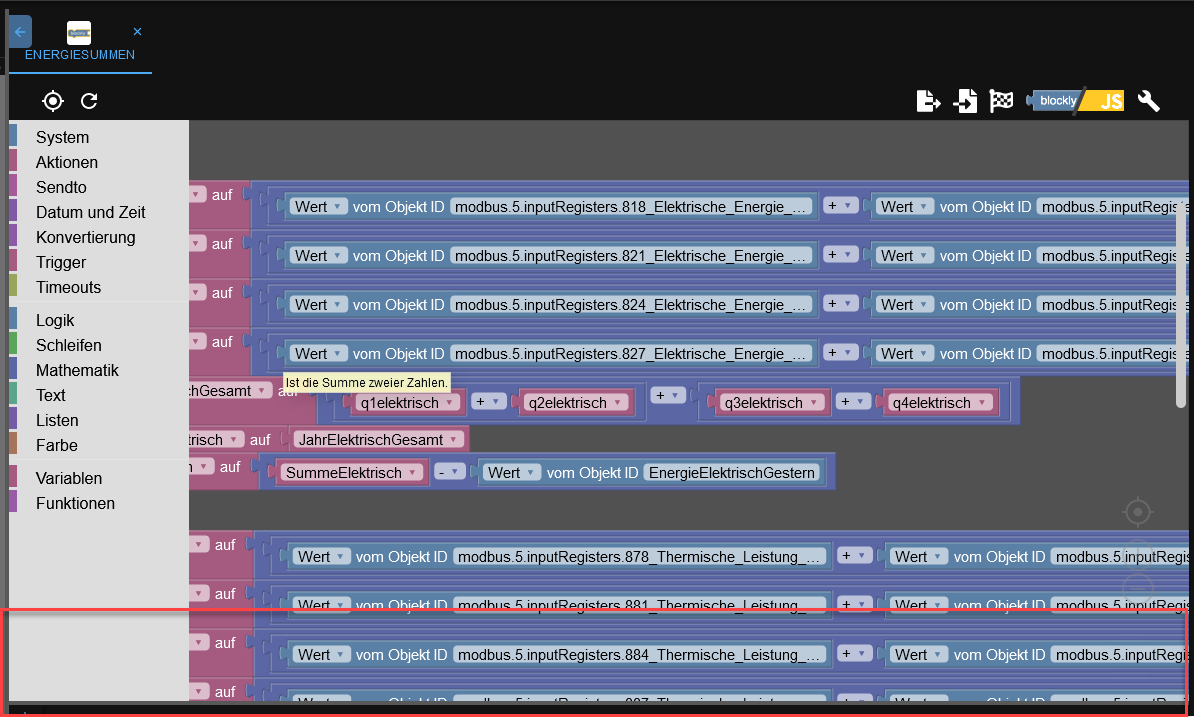
Task: Open the wrench settings icon
Action: pos(1148,100)
